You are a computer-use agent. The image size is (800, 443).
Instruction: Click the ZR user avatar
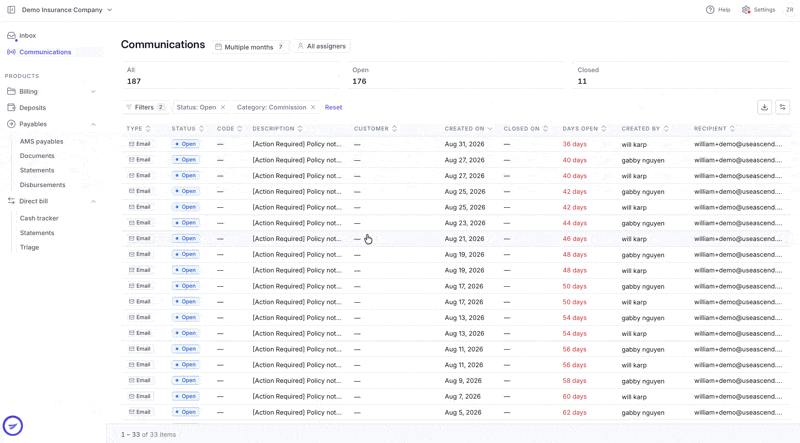[x=790, y=10]
